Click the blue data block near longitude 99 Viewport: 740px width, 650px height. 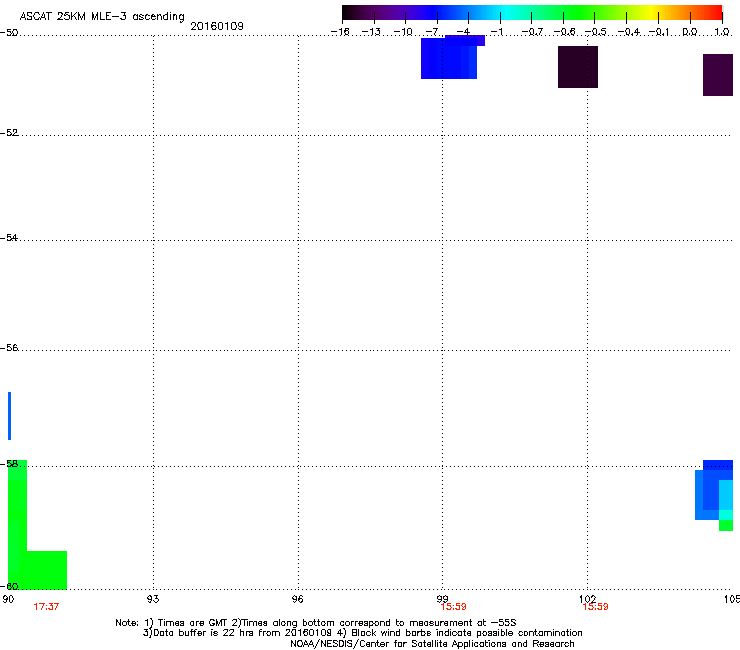point(449,58)
